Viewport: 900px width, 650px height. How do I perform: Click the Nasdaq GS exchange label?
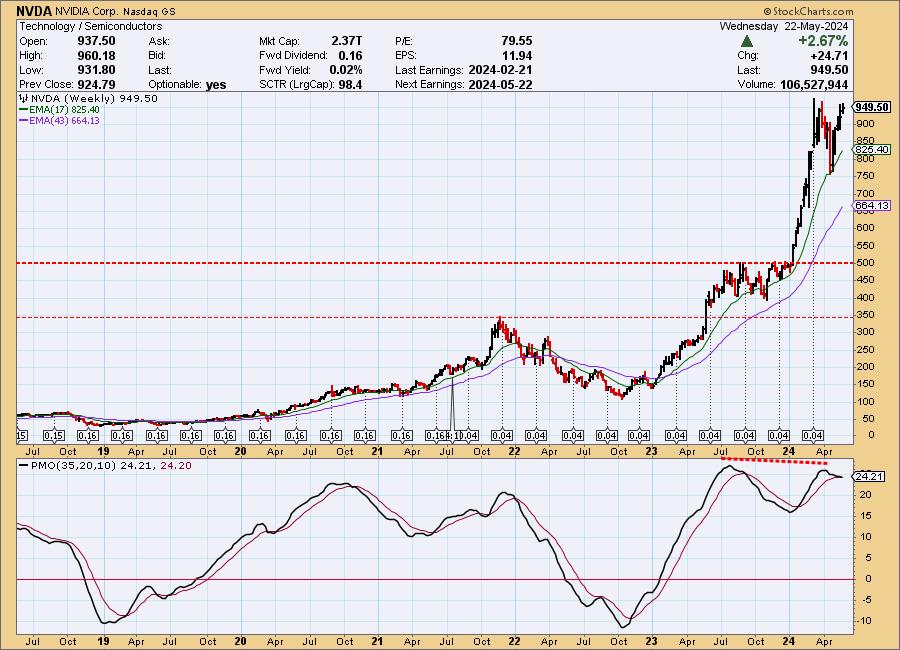tap(149, 11)
